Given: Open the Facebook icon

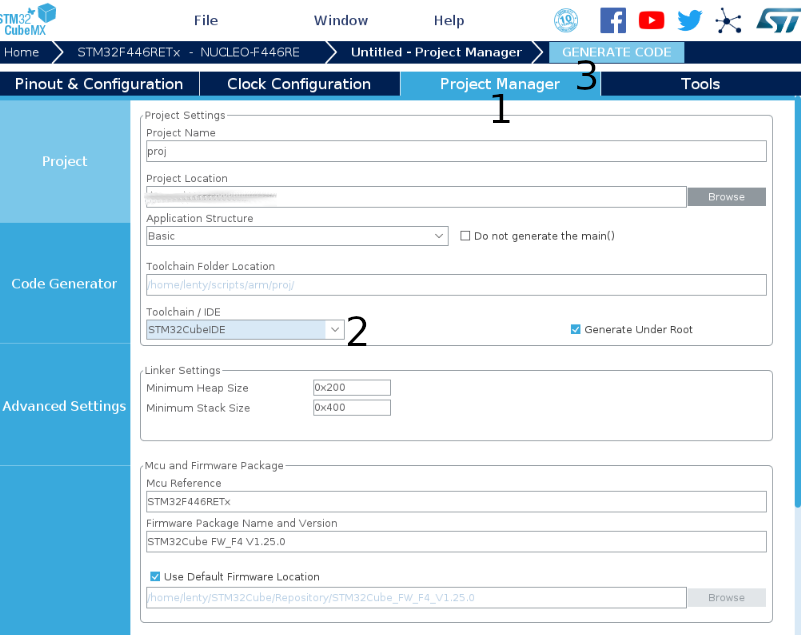Looking at the screenshot, I should point(613,20).
